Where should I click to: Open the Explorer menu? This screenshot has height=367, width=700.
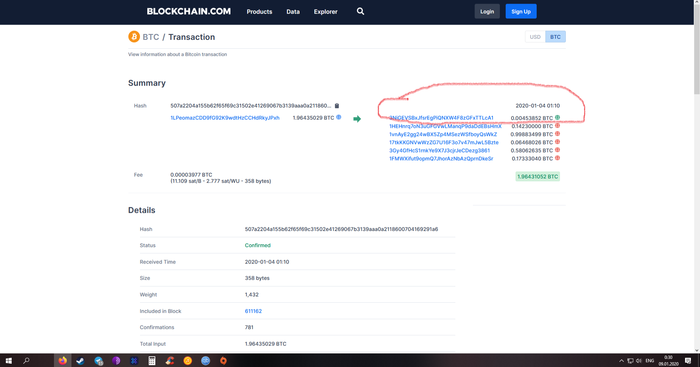325,12
